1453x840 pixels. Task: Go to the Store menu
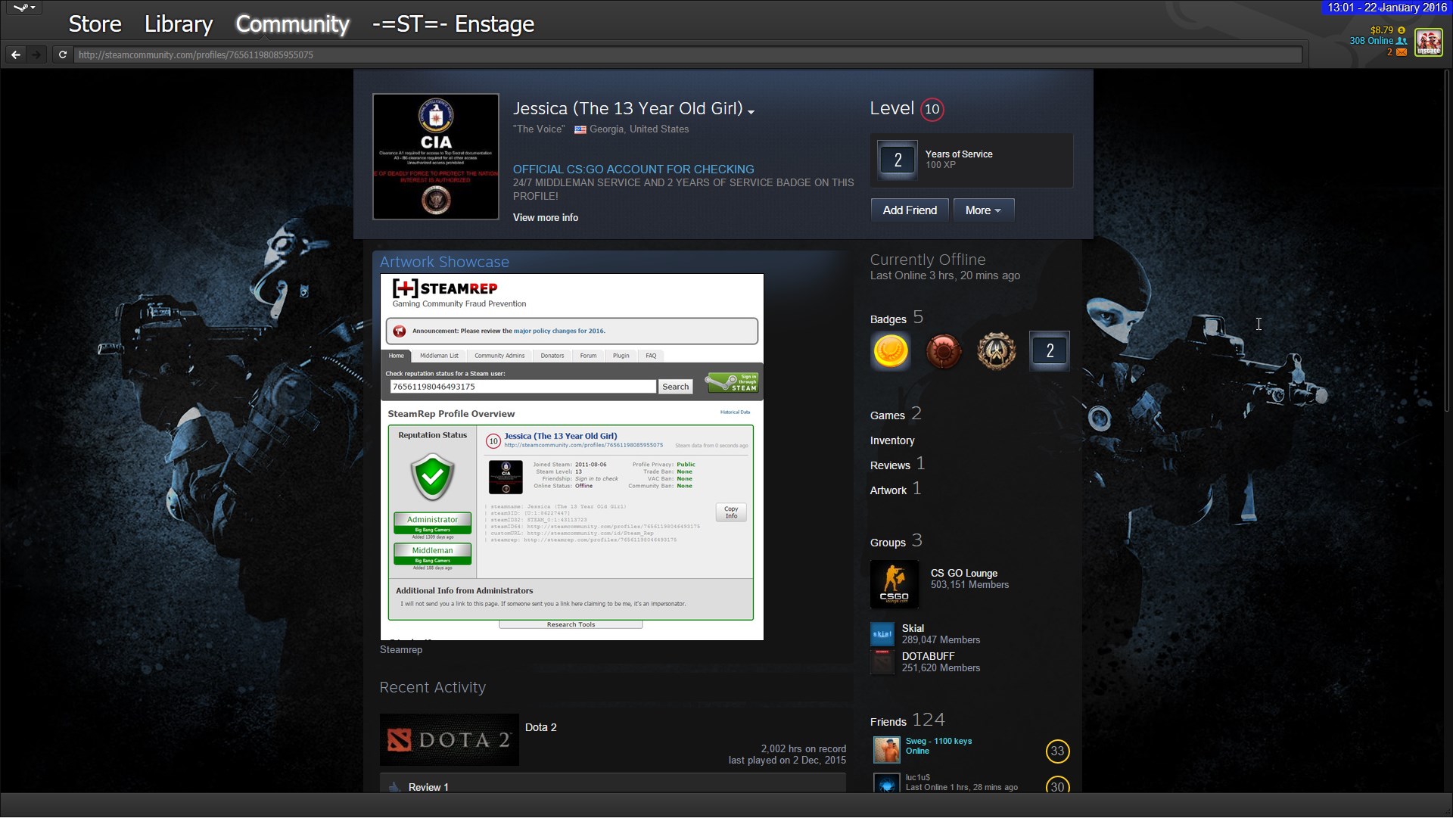click(x=95, y=24)
